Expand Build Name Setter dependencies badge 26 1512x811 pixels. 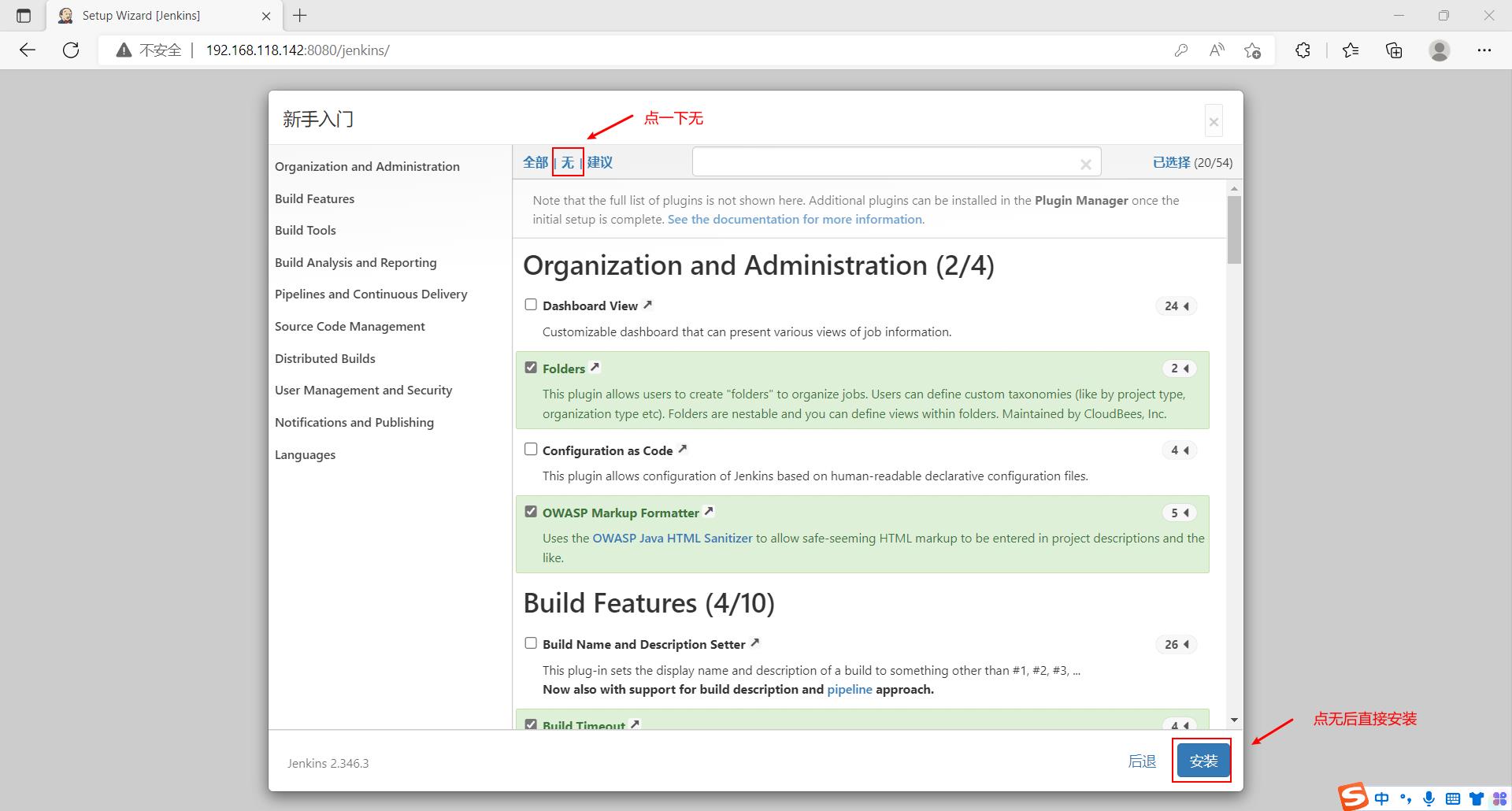coord(1177,644)
